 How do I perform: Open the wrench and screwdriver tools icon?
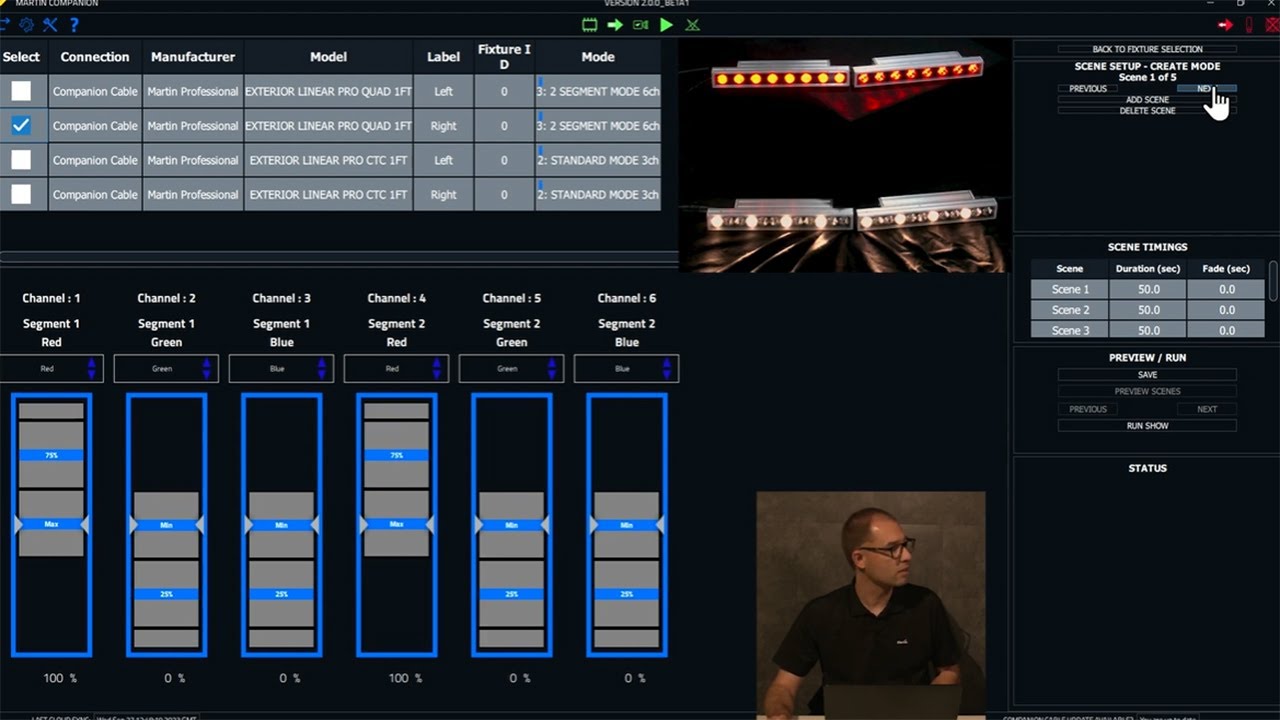(x=50, y=25)
